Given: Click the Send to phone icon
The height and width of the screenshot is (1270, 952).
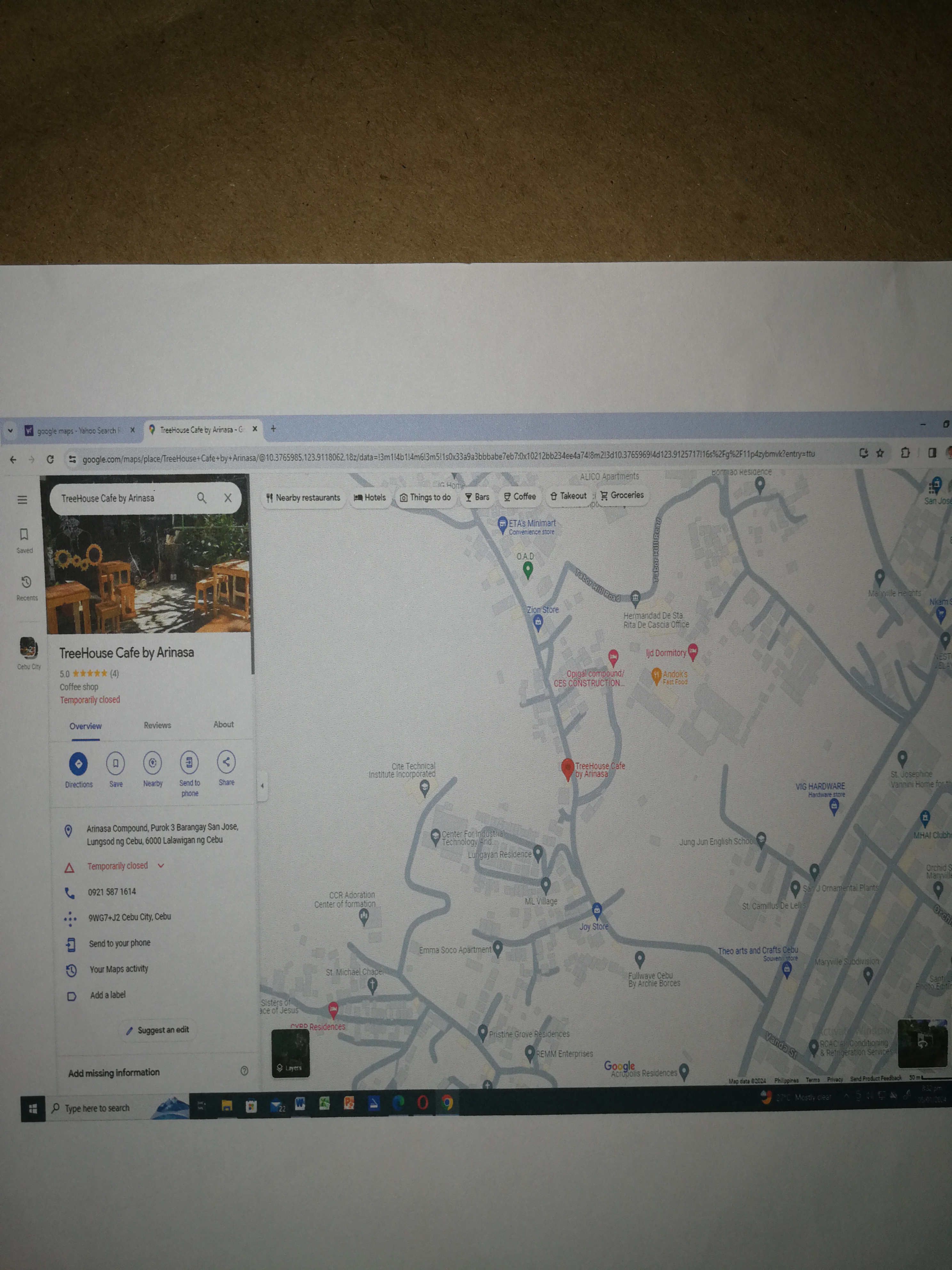Looking at the screenshot, I should 189,762.
